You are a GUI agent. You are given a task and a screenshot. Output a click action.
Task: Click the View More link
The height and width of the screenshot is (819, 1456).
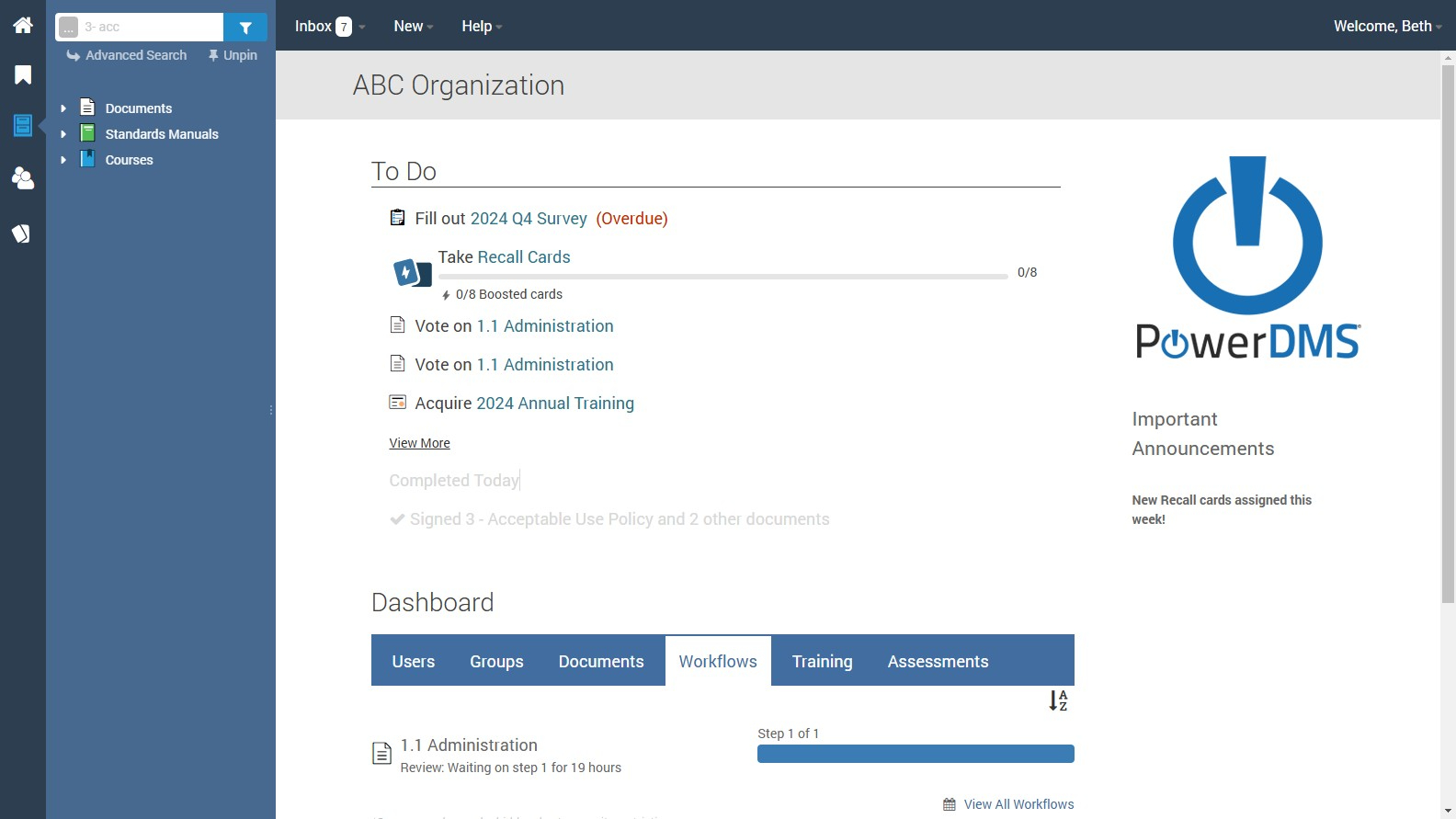tap(419, 443)
